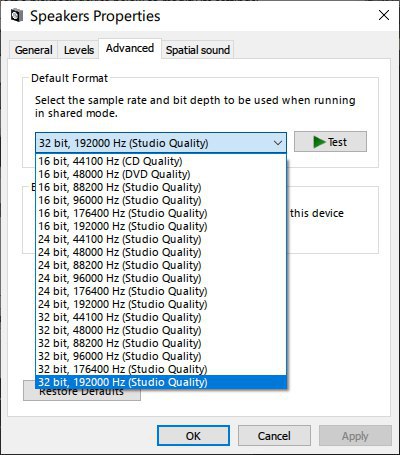Choose 24 bit, 44100 Hz option
This screenshot has width=400, height=455.
click(161, 239)
